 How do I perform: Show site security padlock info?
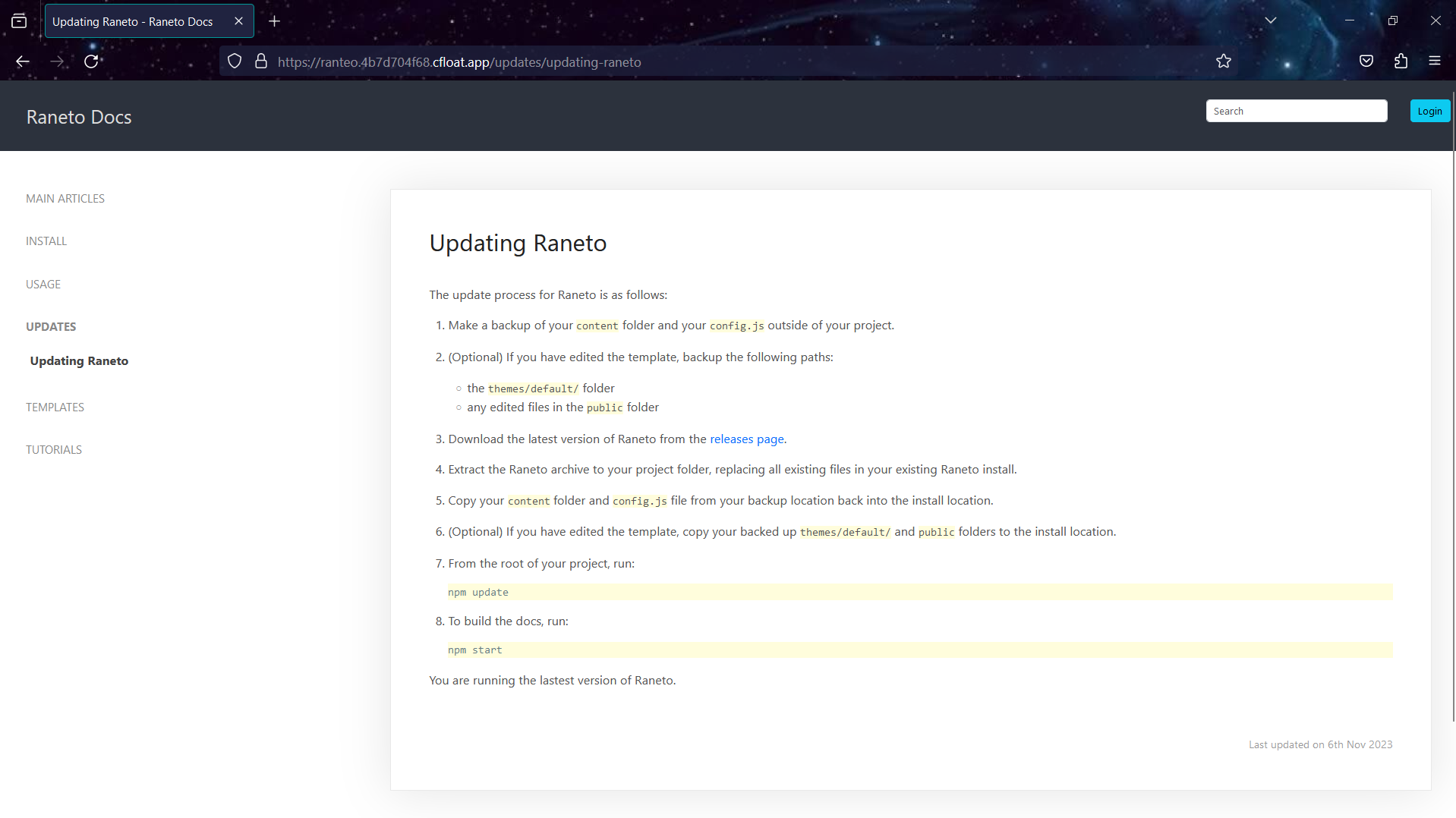click(261, 61)
